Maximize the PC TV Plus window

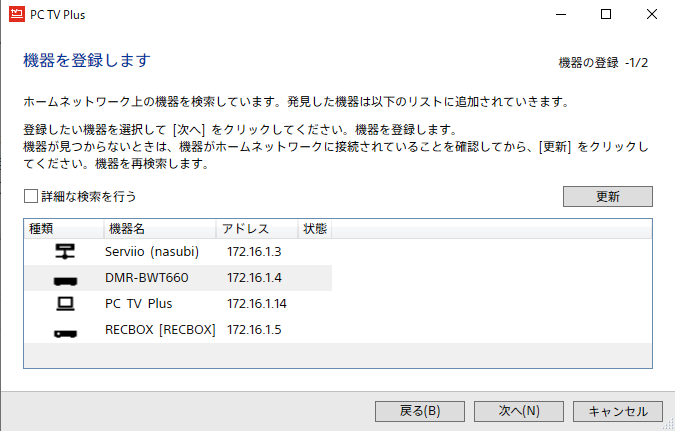click(x=606, y=14)
